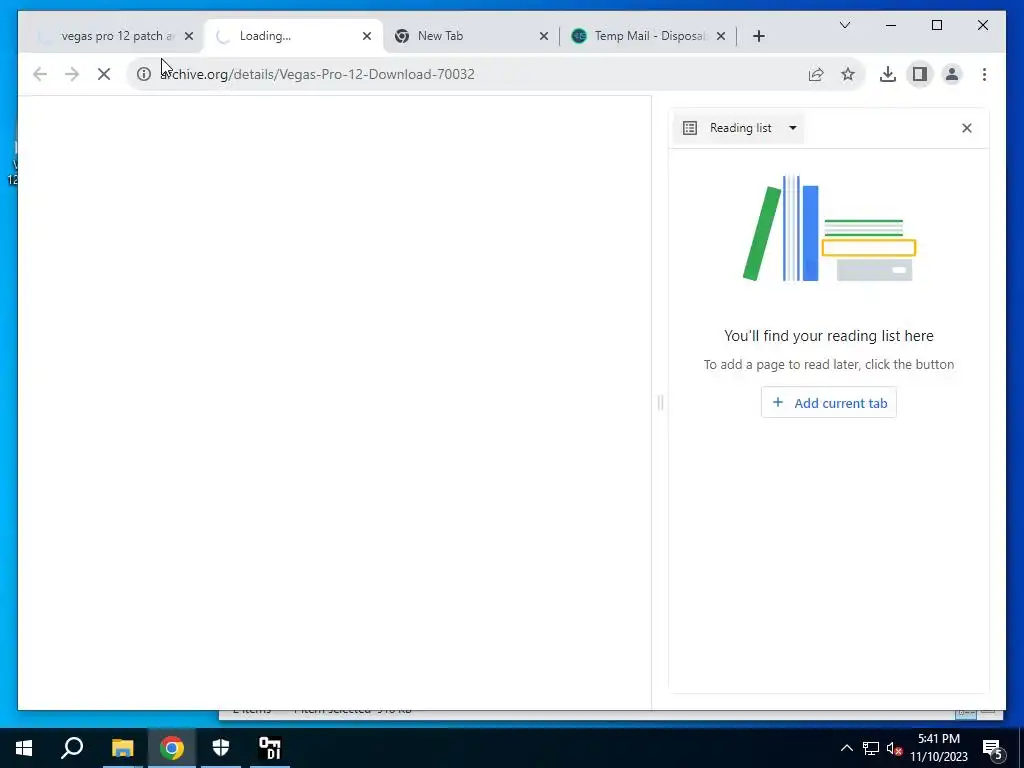Toggle the side panel icon
The width and height of the screenshot is (1024, 768).
pos(920,74)
